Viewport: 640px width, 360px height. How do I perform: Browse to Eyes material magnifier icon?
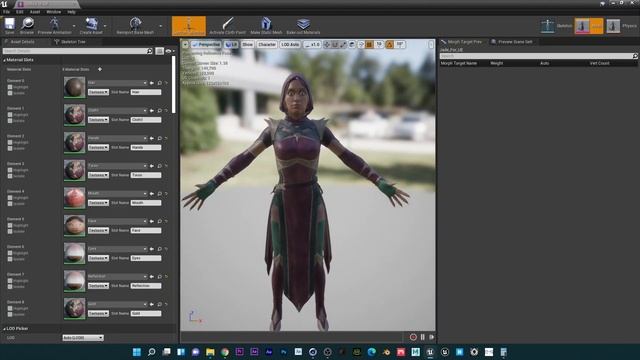pos(160,249)
